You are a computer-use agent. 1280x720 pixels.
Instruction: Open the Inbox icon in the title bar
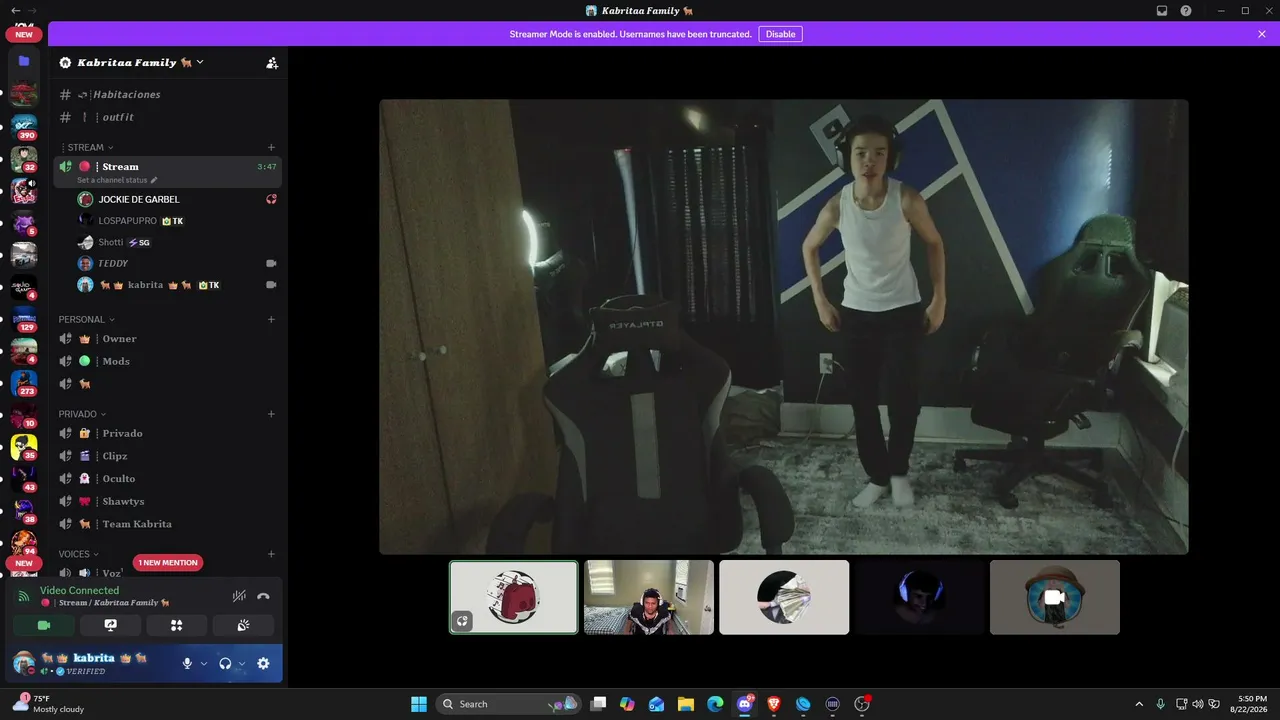[1162, 11]
